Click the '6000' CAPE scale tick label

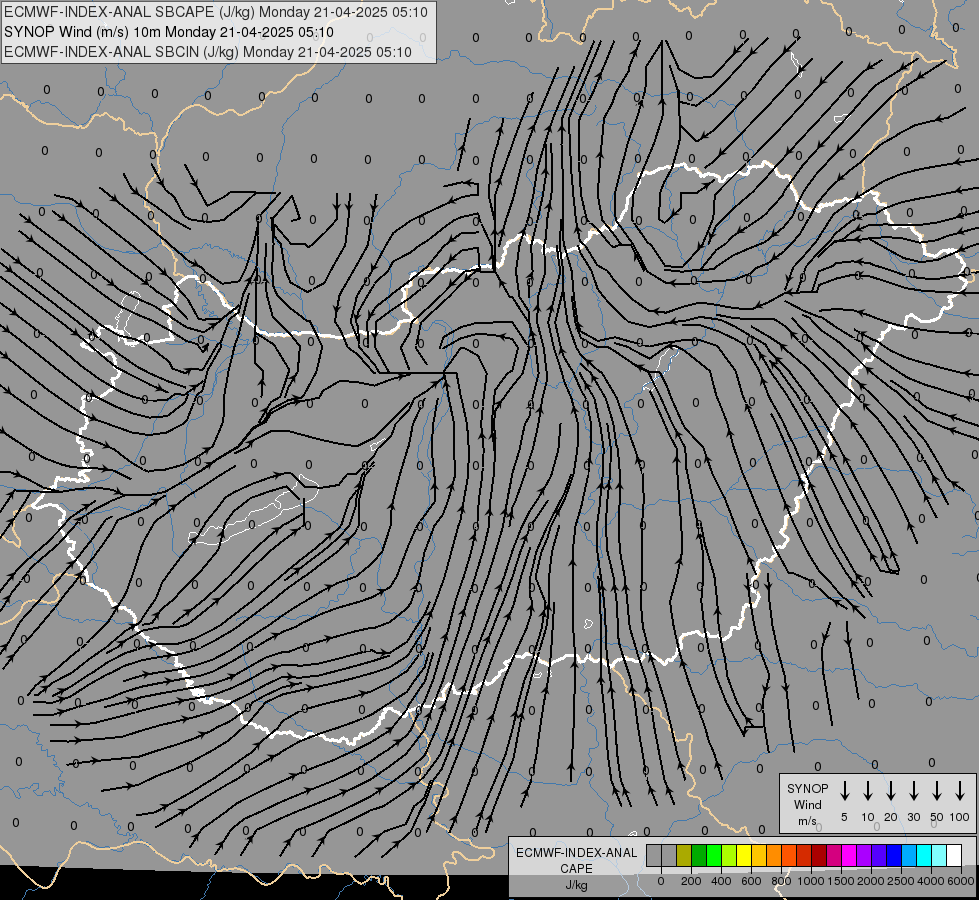[961, 881]
